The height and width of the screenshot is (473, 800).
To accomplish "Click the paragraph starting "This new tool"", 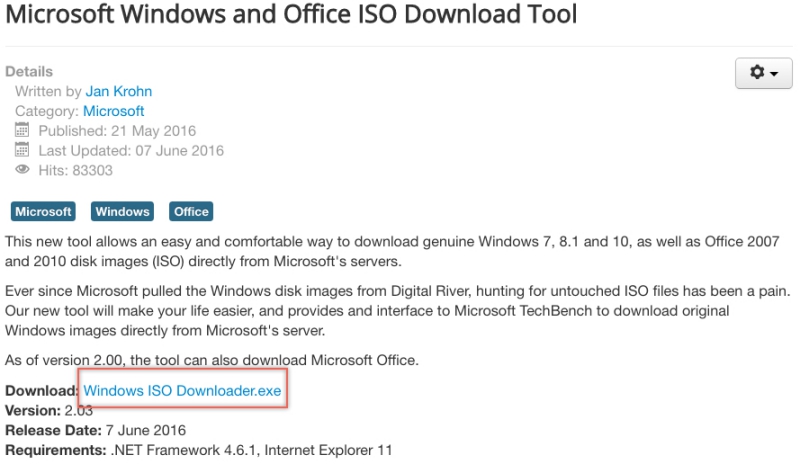I will (390, 252).
